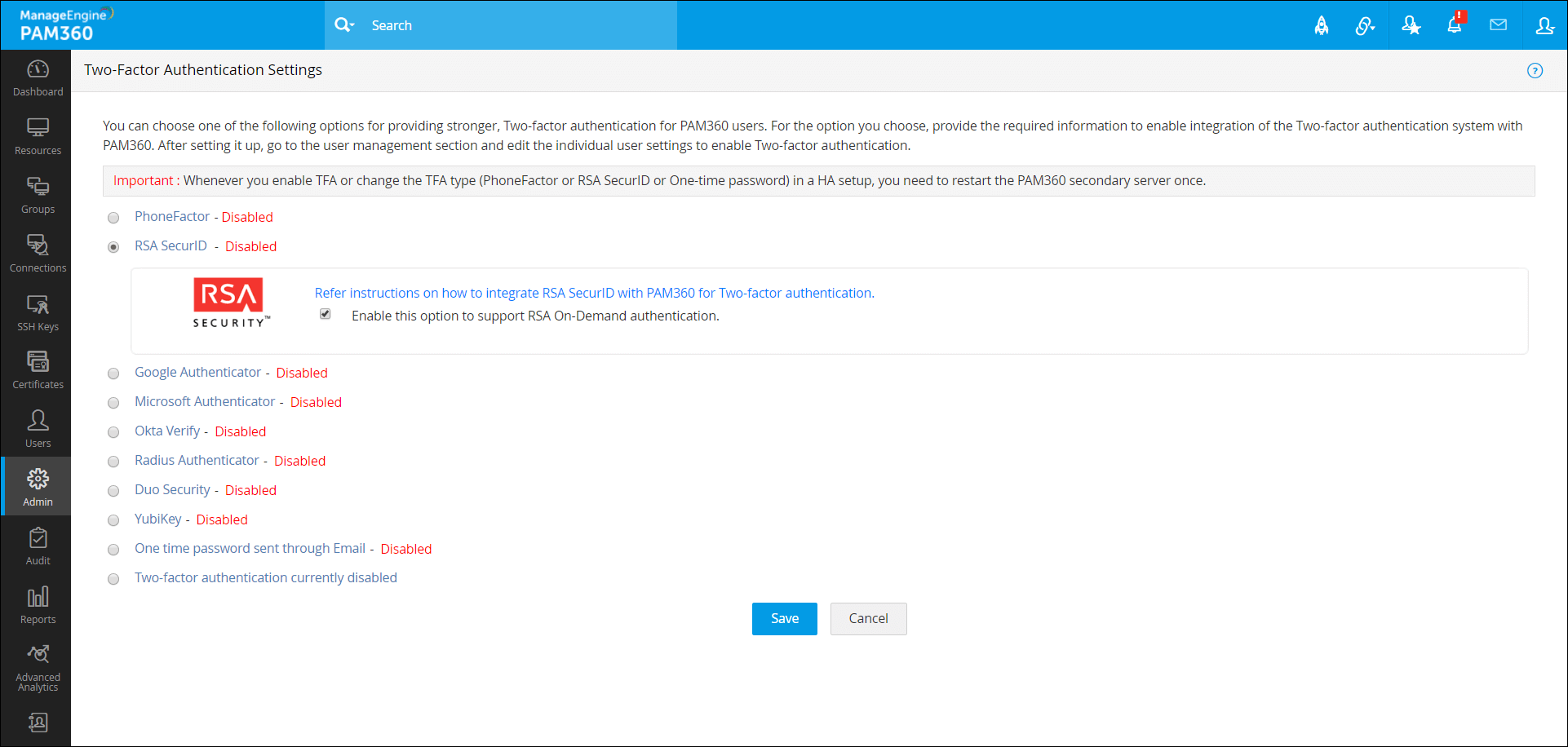The width and height of the screenshot is (1568, 747).
Task: Click the Disabled status next to Duo Security
Action: pyautogui.click(x=250, y=490)
